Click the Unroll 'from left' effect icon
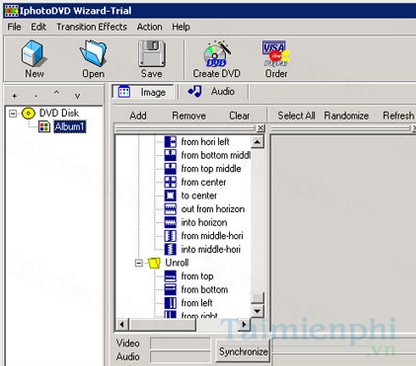The height and width of the screenshot is (366, 416). (170, 303)
